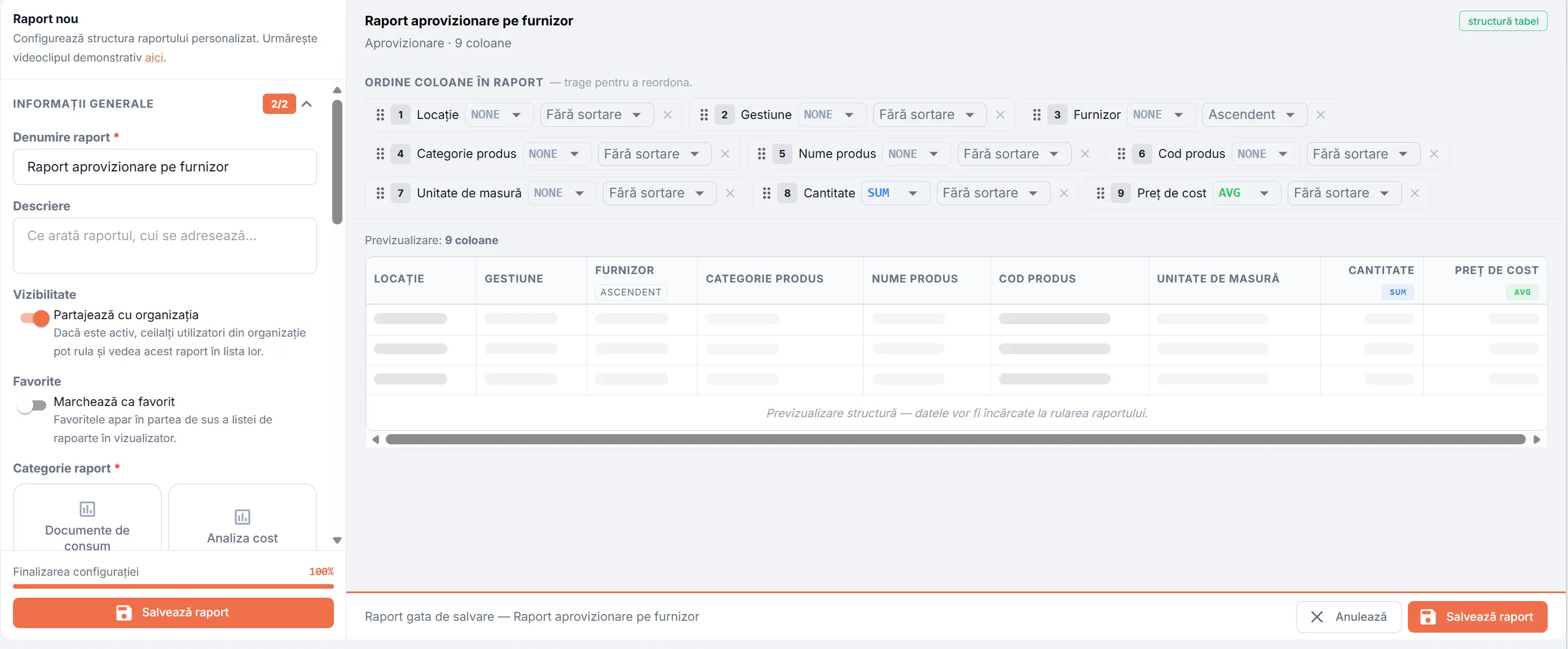Remove the Preț de cost column
The image size is (1568, 649).
click(1415, 193)
